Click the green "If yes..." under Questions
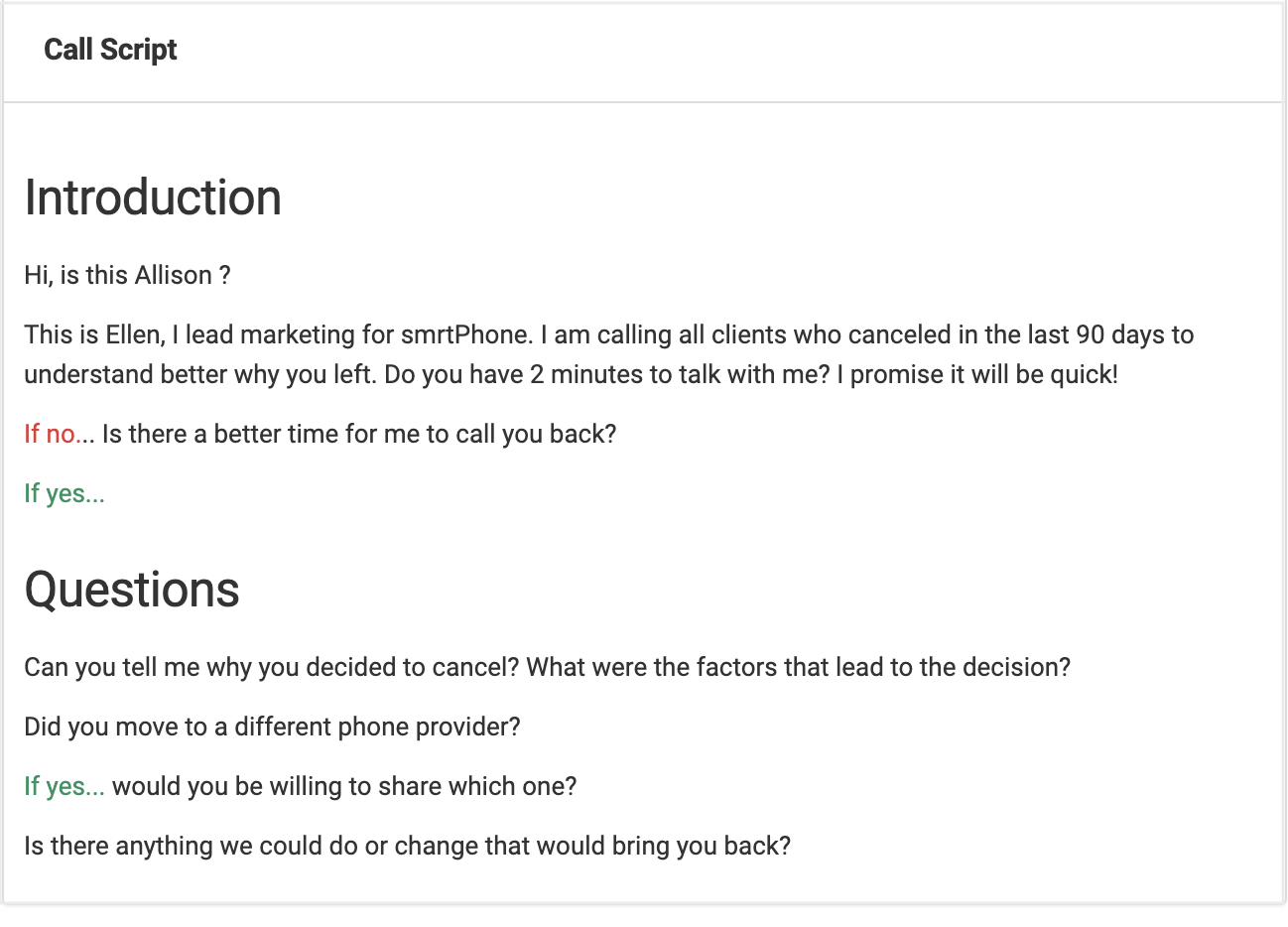The height and width of the screenshot is (927, 1288). click(64, 786)
